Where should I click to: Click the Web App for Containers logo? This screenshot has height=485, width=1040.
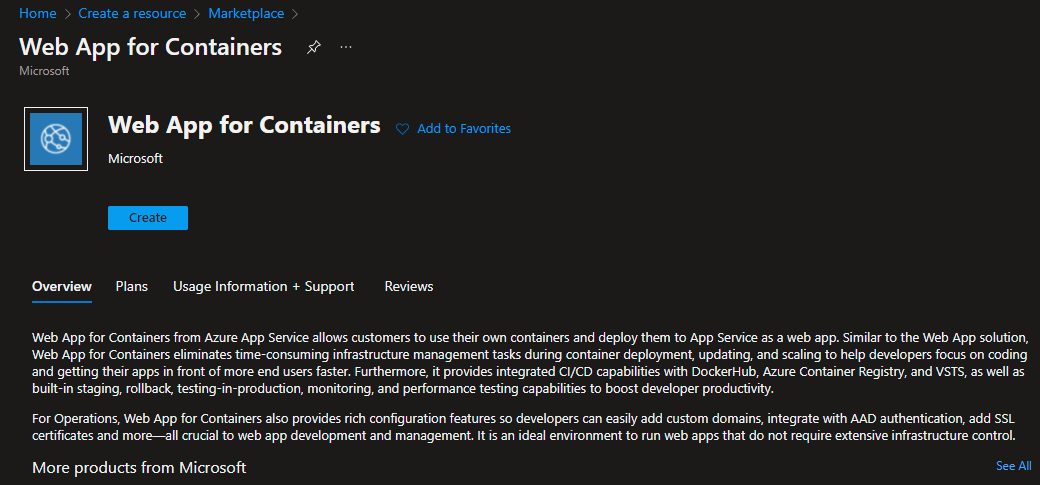56,139
